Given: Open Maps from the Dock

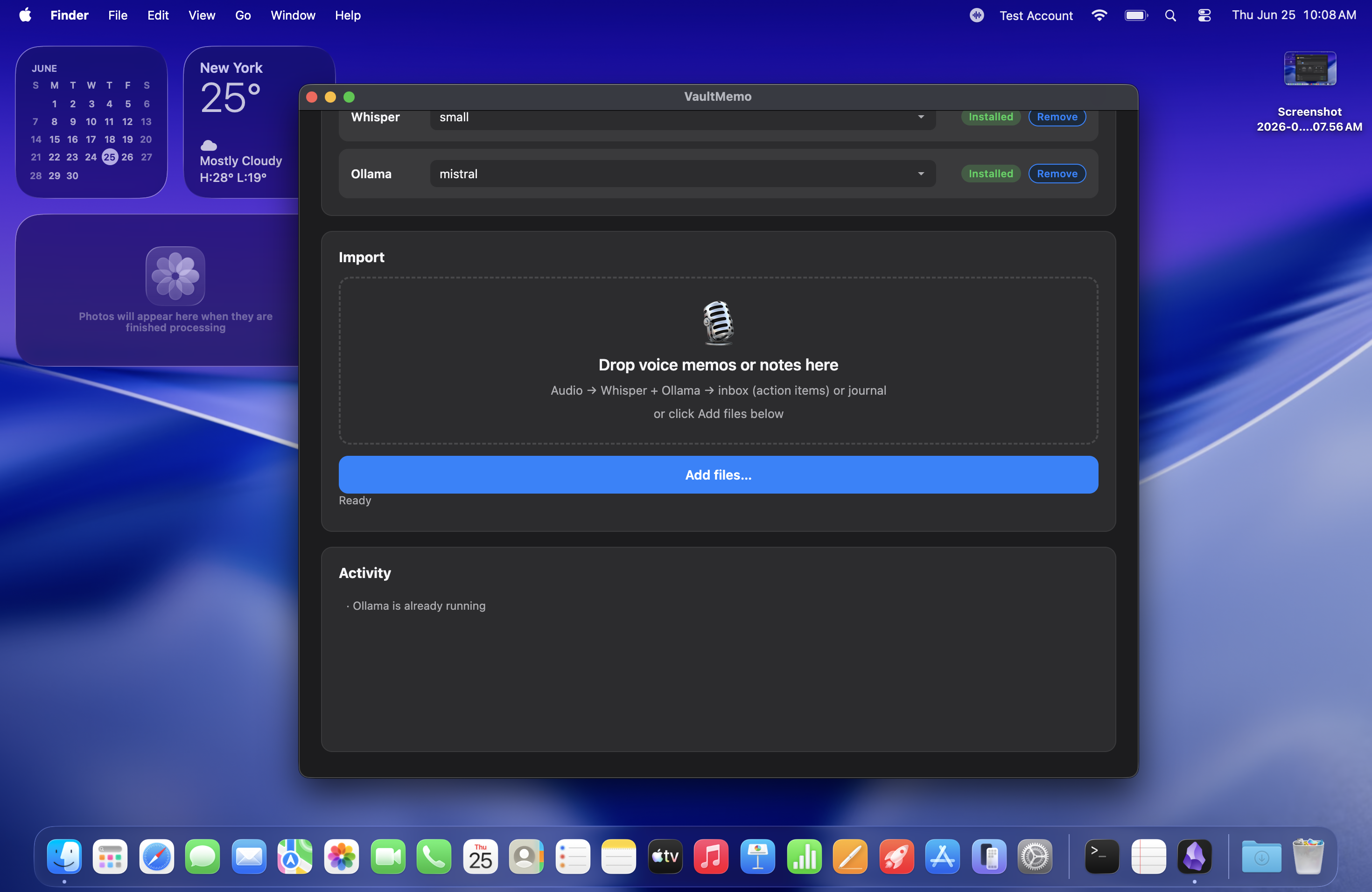Looking at the screenshot, I should click(295, 856).
